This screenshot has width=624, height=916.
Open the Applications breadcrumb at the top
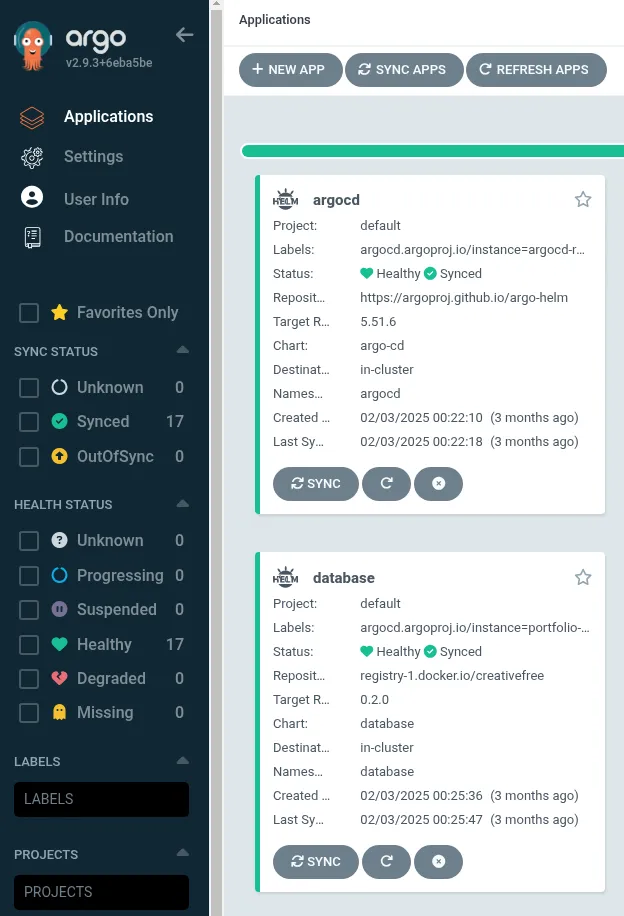(x=274, y=19)
